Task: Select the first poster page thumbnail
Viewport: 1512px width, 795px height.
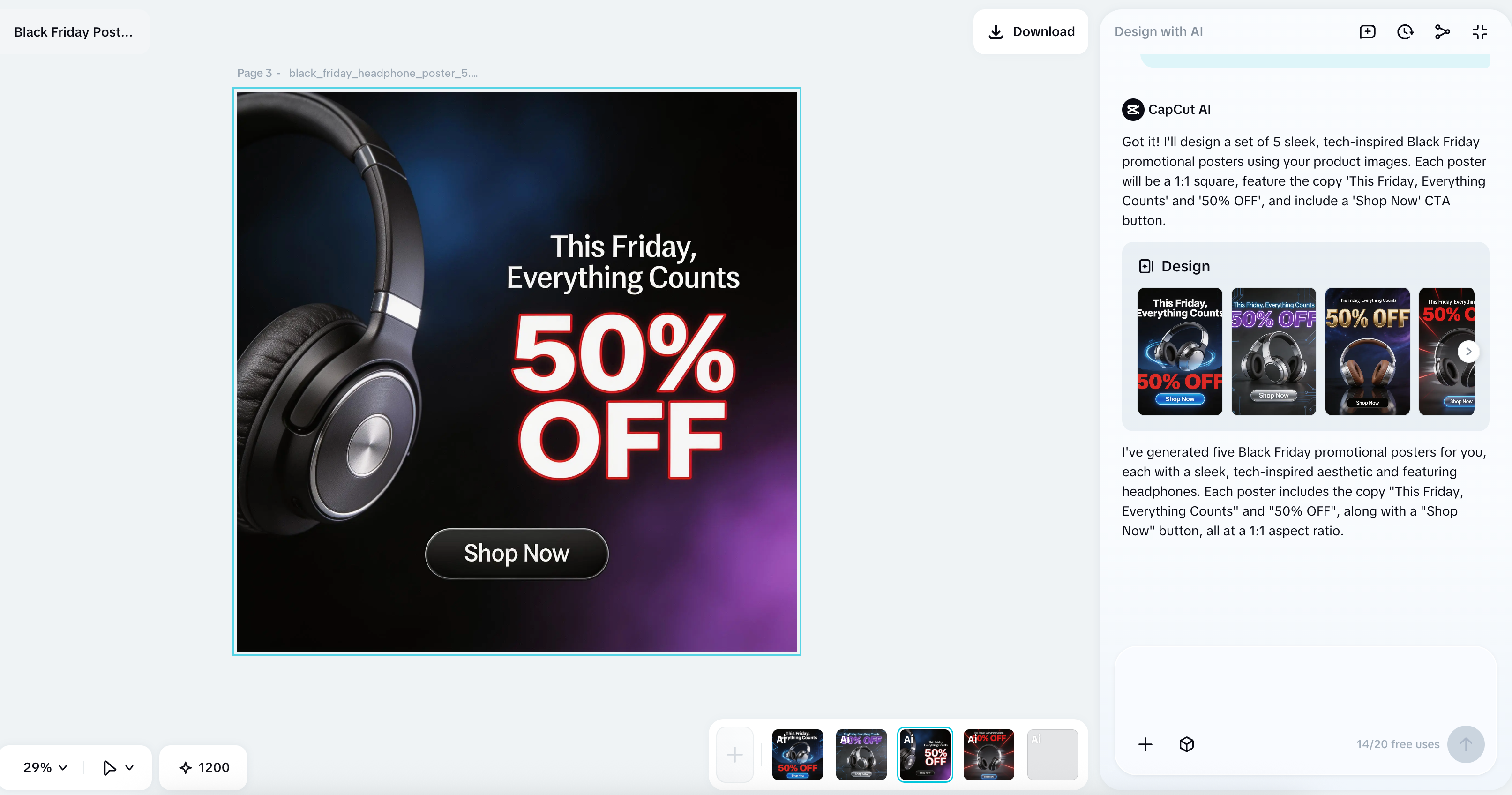Action: click(x=797, y=755)
